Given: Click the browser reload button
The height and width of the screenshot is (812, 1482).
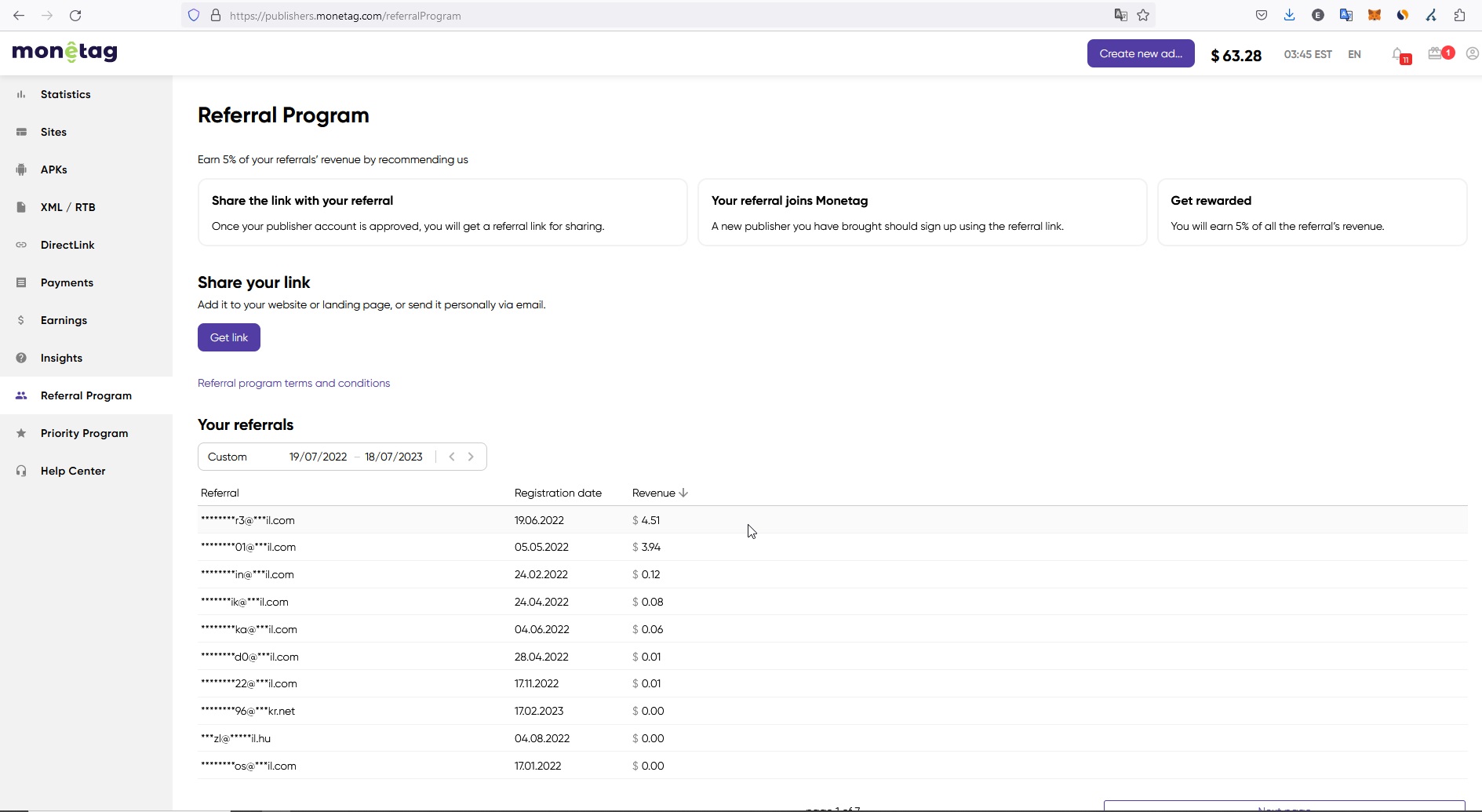Looking at the screenshot, I should pyautogui.click(x=75, y=16).
